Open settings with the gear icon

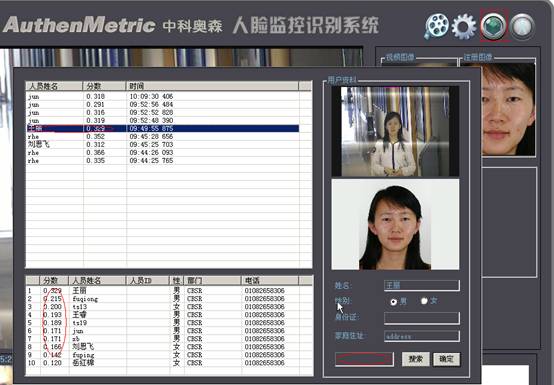click(x=464, y=26)
